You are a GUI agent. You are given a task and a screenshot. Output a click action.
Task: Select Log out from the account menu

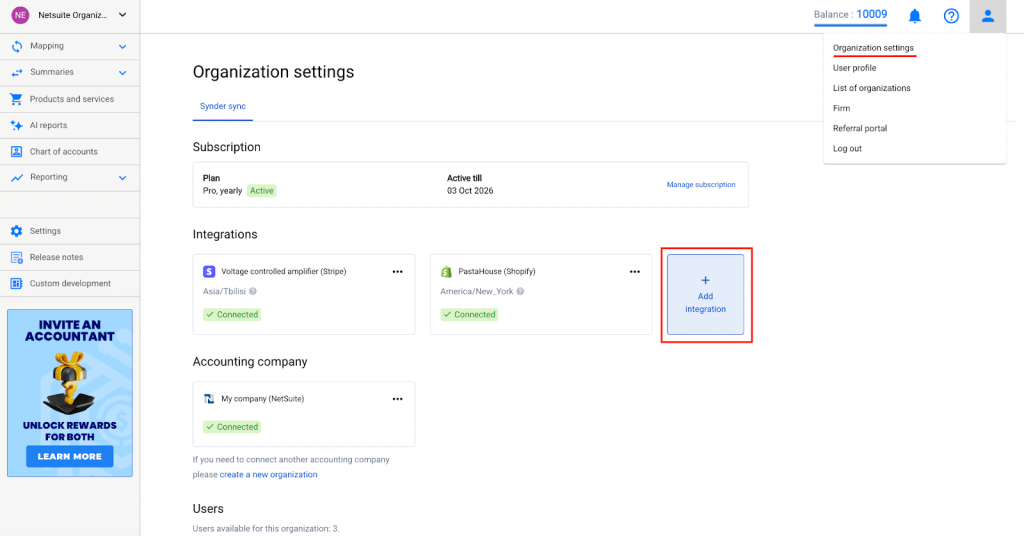847,148
